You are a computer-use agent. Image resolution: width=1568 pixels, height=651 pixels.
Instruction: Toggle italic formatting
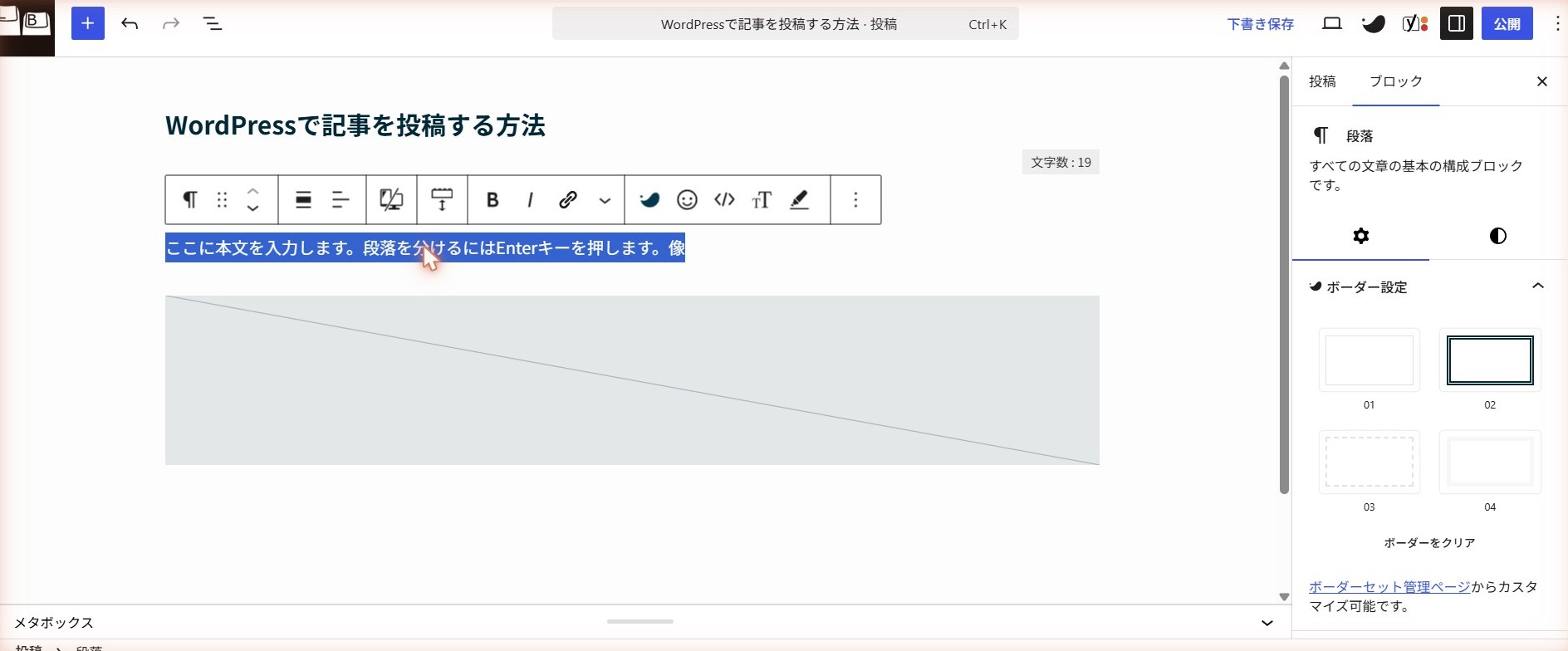point(530,199)
